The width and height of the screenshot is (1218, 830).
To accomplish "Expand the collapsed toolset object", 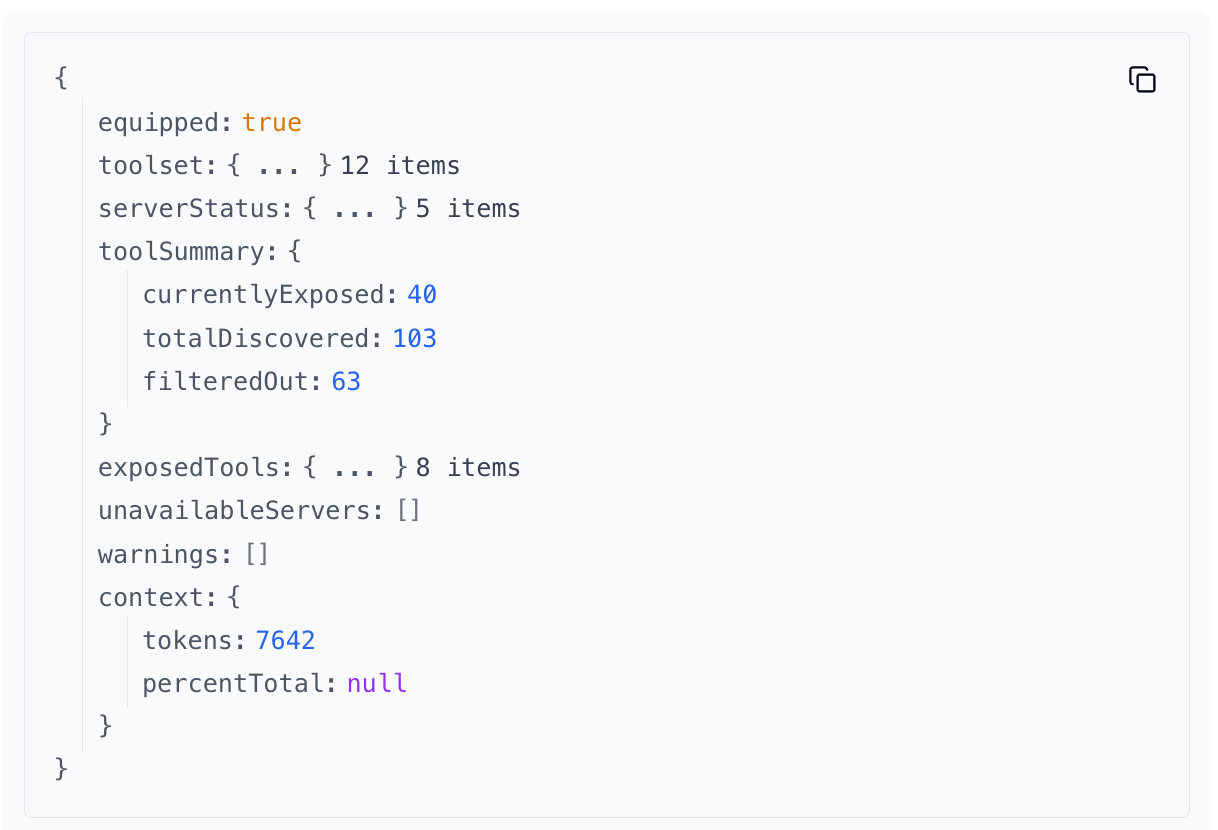I will 281,165.
